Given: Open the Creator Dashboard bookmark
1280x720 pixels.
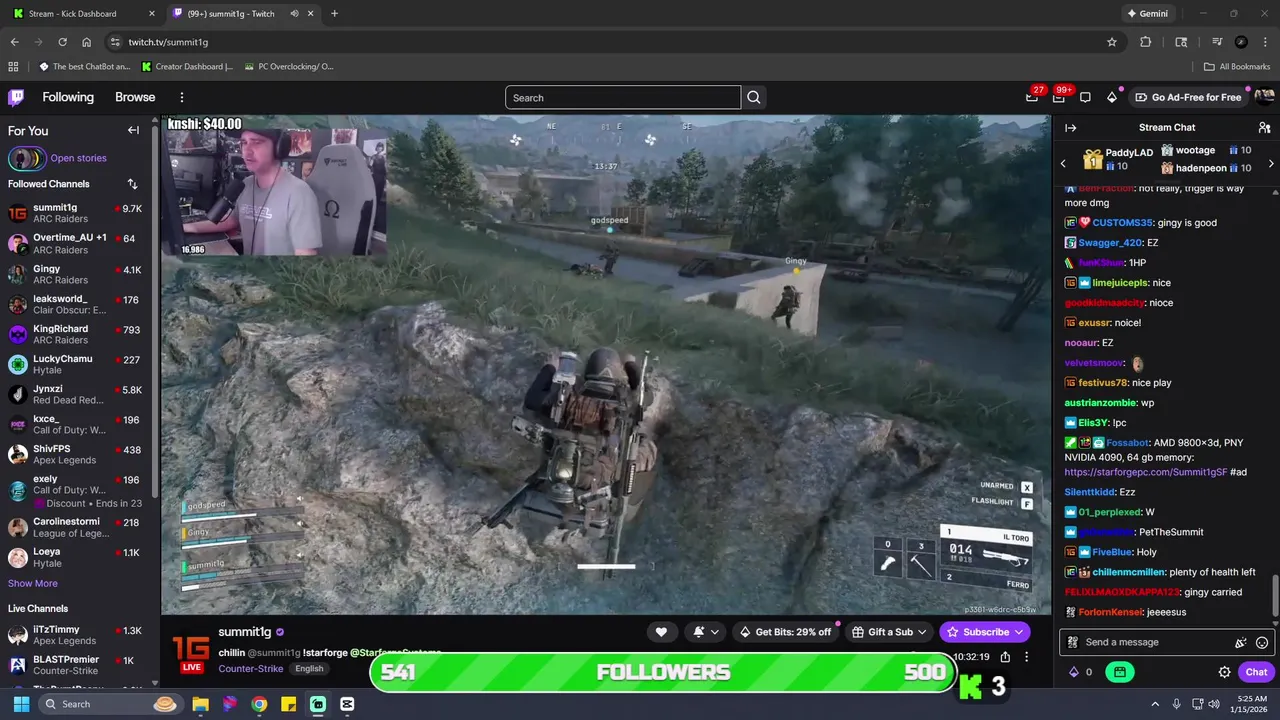Looking at the screenshot, I should point(187,67).
